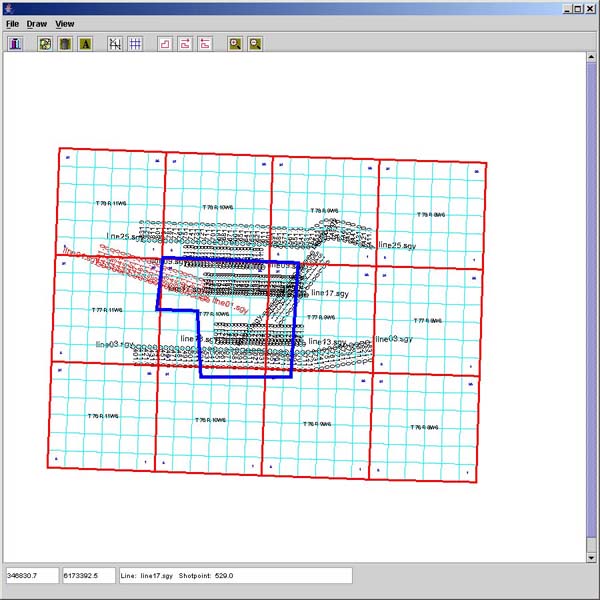
Task: Click the X coordinate field showing 346830.7
Action: click(x=31, y=576)
